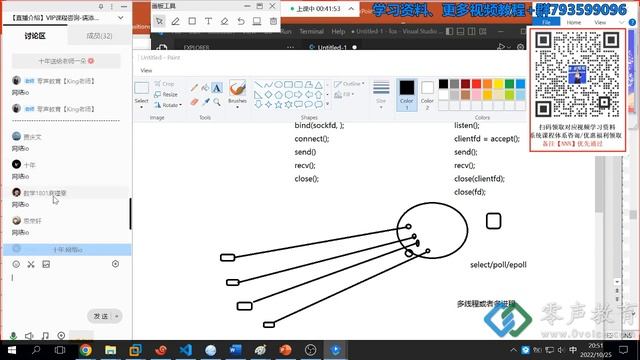Collapse the 上课中 status bar chevron
The height and width of the screenshot is (360, 640).
[351, 8]
